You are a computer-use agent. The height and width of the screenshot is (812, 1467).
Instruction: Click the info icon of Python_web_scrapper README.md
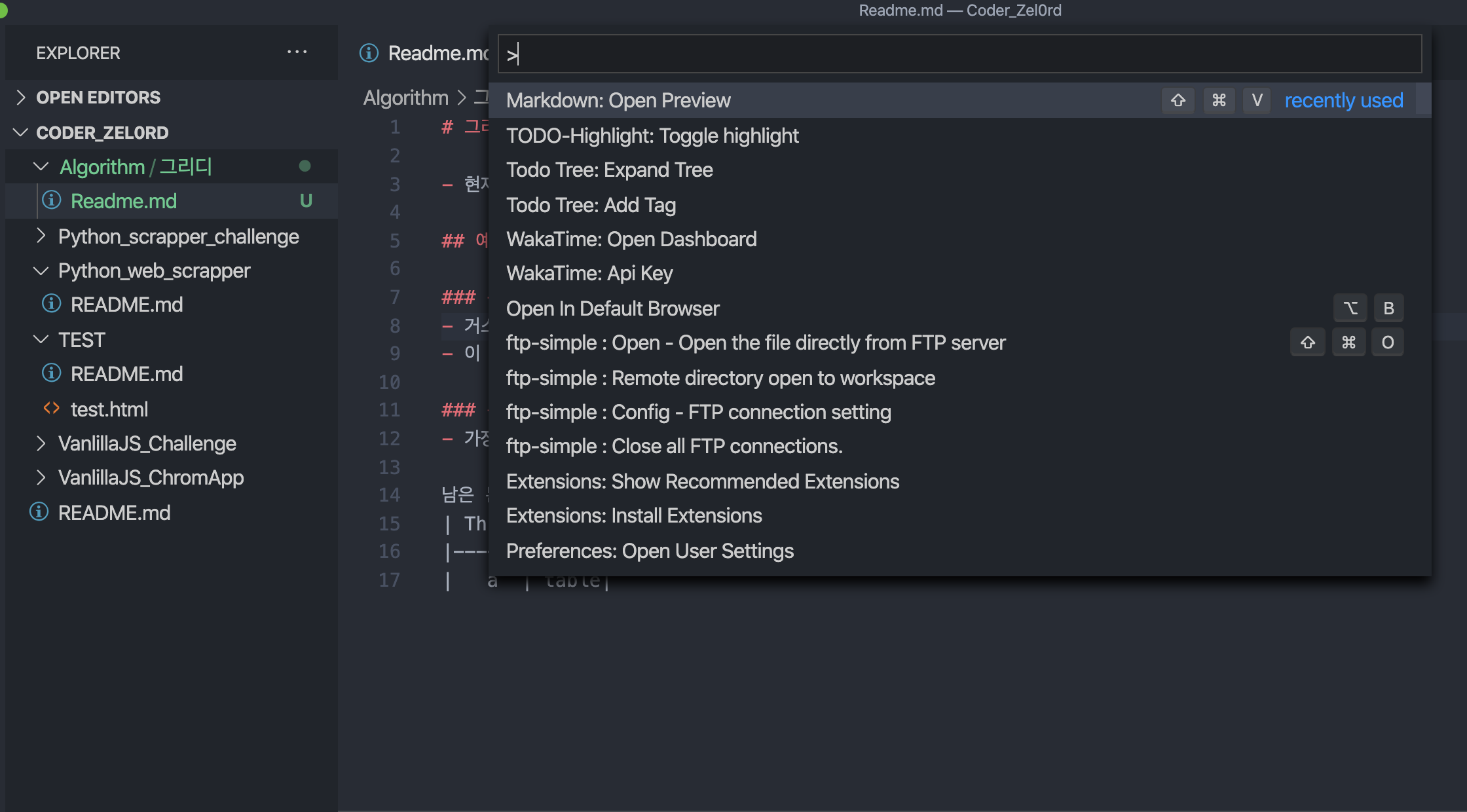[51, 304]
